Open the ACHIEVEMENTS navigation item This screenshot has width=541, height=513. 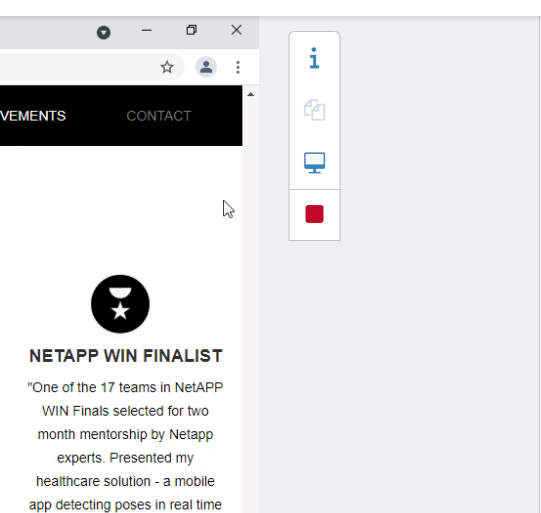pos(33,116)
